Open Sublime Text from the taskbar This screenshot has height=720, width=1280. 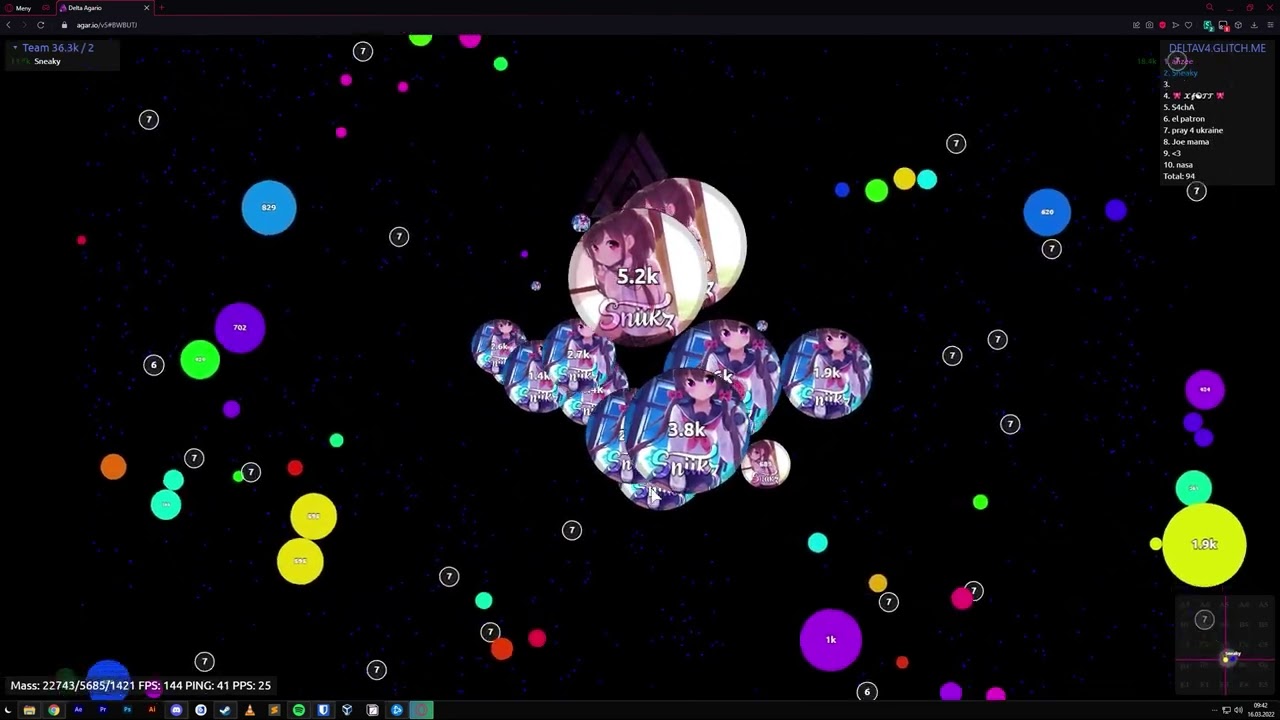274,710
